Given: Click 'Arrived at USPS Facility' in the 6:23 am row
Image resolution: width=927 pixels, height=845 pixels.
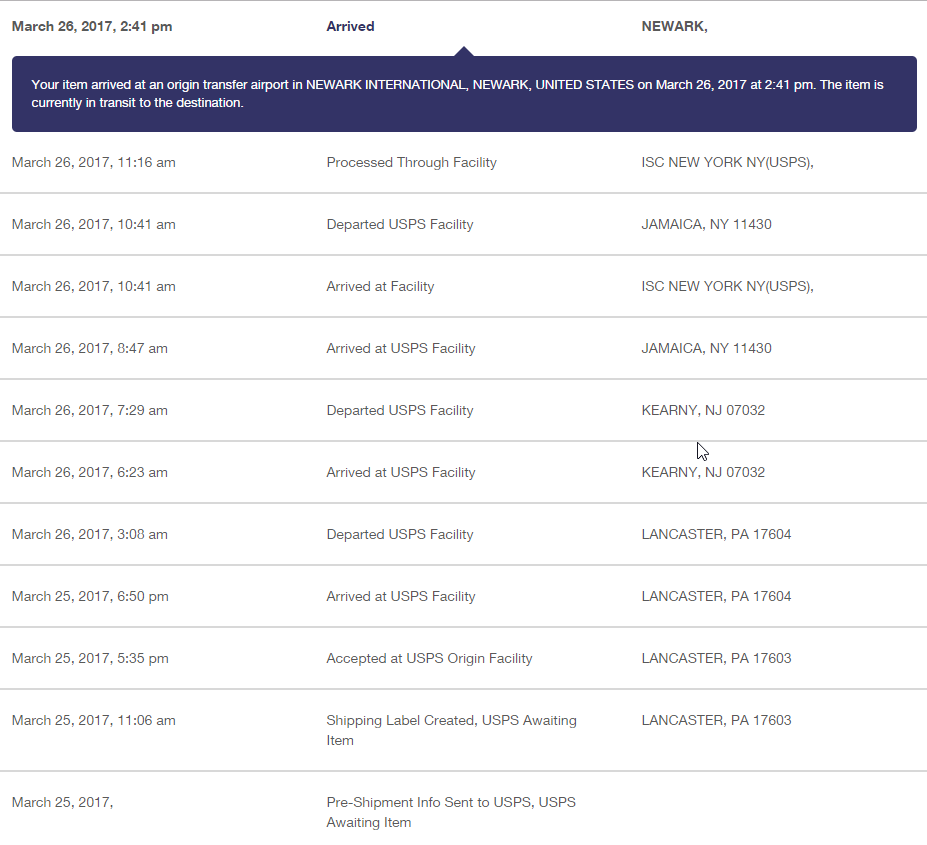Looking at the screenshot, I should (401, 473).
